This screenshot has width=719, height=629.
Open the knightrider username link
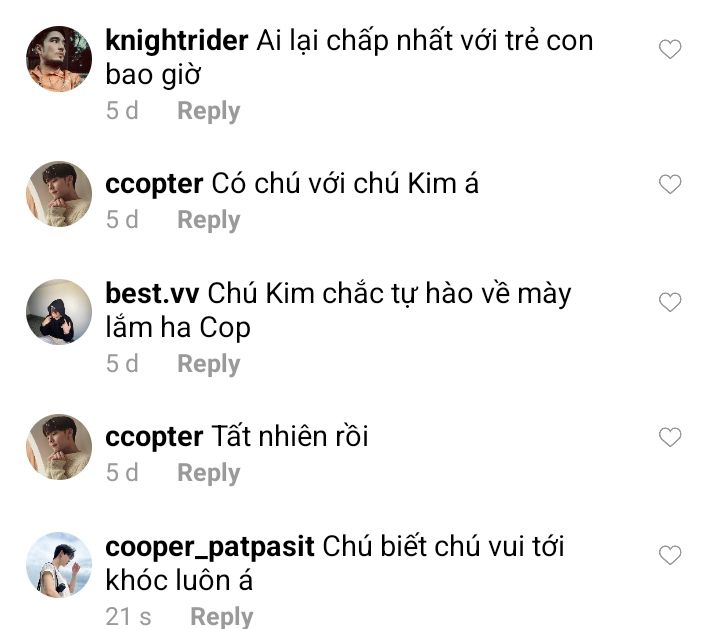pyautogui.click(x=177, y=41)
